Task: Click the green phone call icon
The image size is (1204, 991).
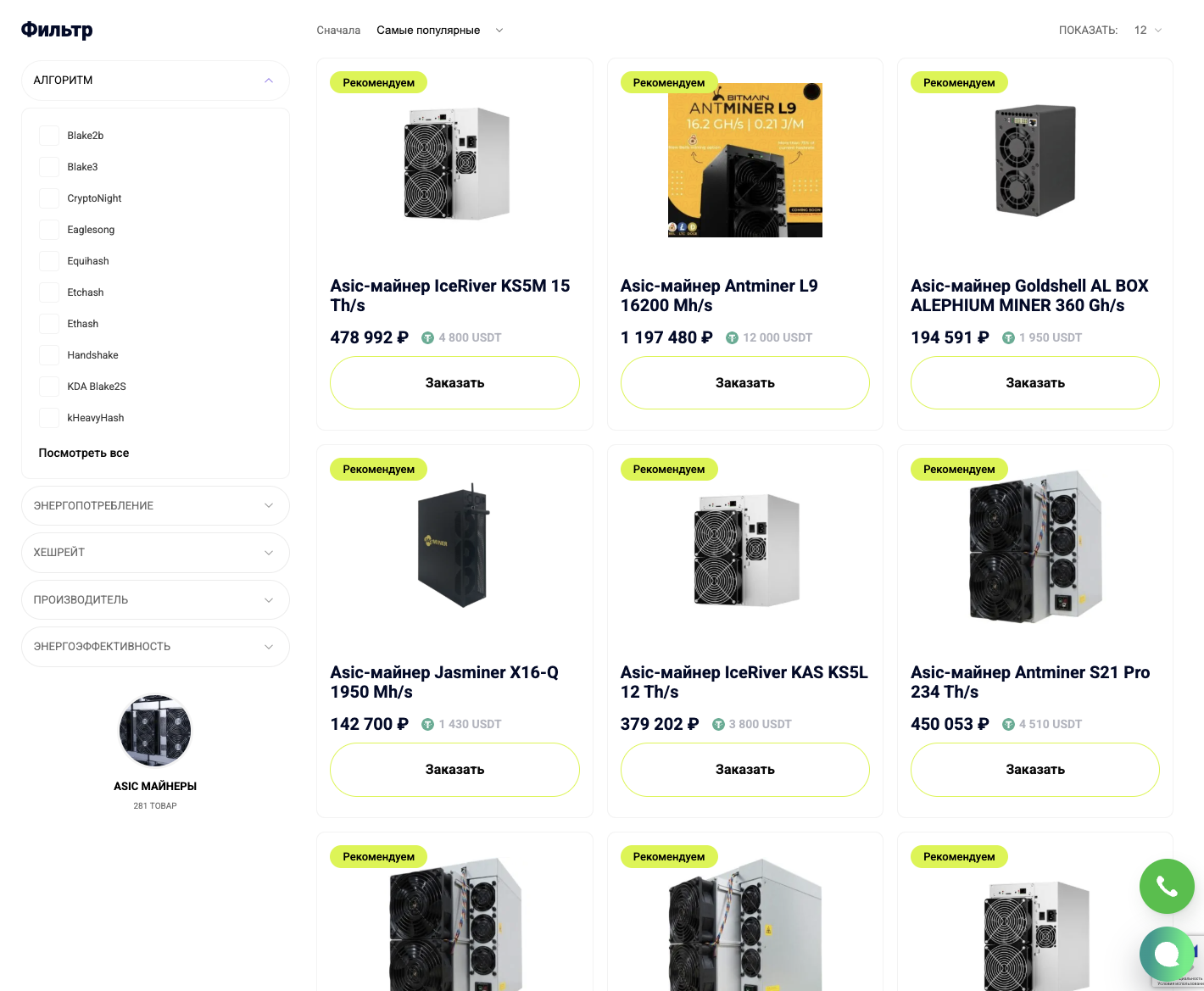Action: tap(1167, 886)
